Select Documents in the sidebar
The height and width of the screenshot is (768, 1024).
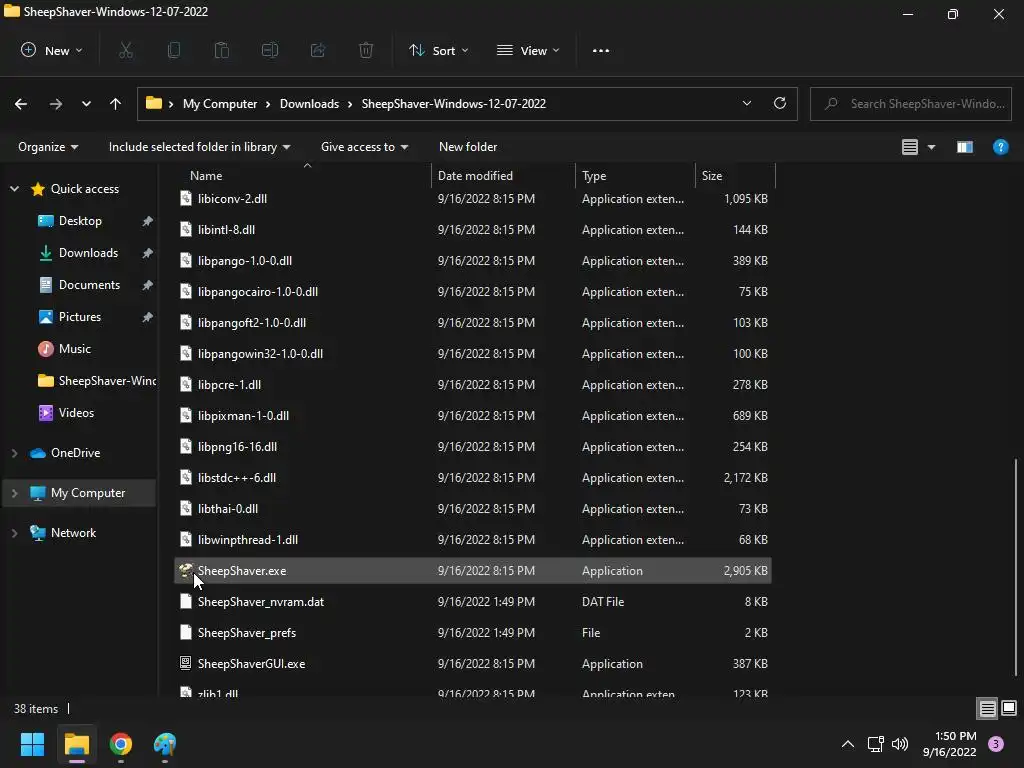(x=89, y=285)
